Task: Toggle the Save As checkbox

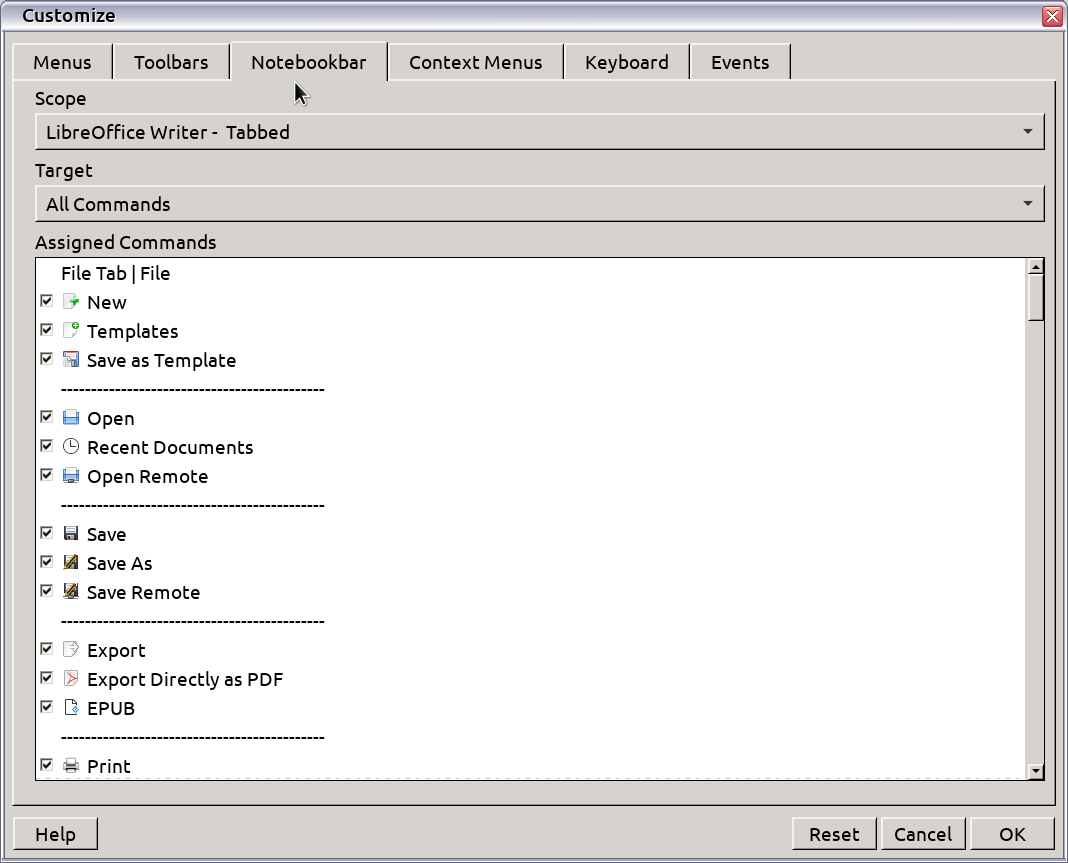Action: click(46, 561)
